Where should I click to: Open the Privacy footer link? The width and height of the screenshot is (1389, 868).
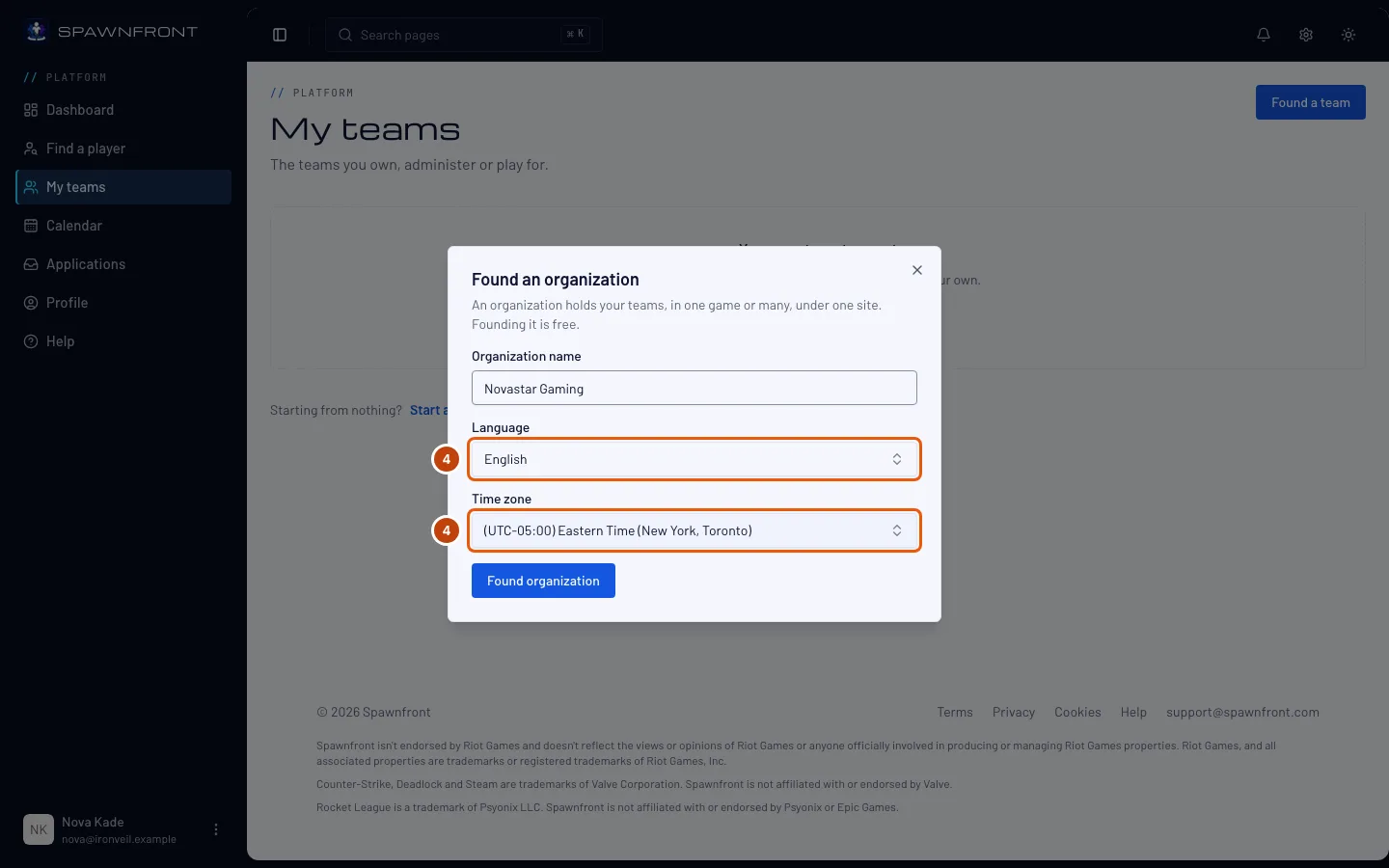pyautogui.click(x=1014, y=713)
